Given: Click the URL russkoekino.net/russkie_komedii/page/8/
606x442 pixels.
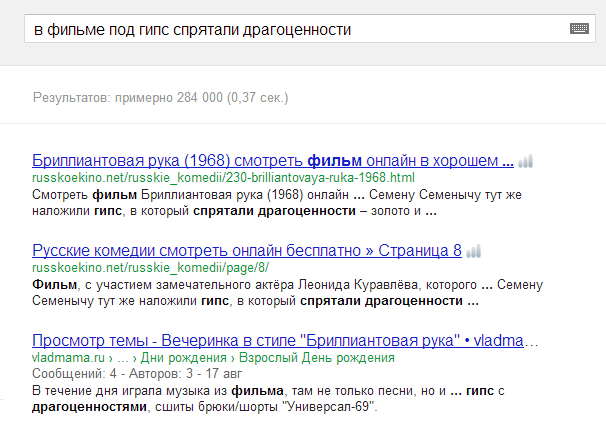Looking at the screenshot, I should coord(150,268).
